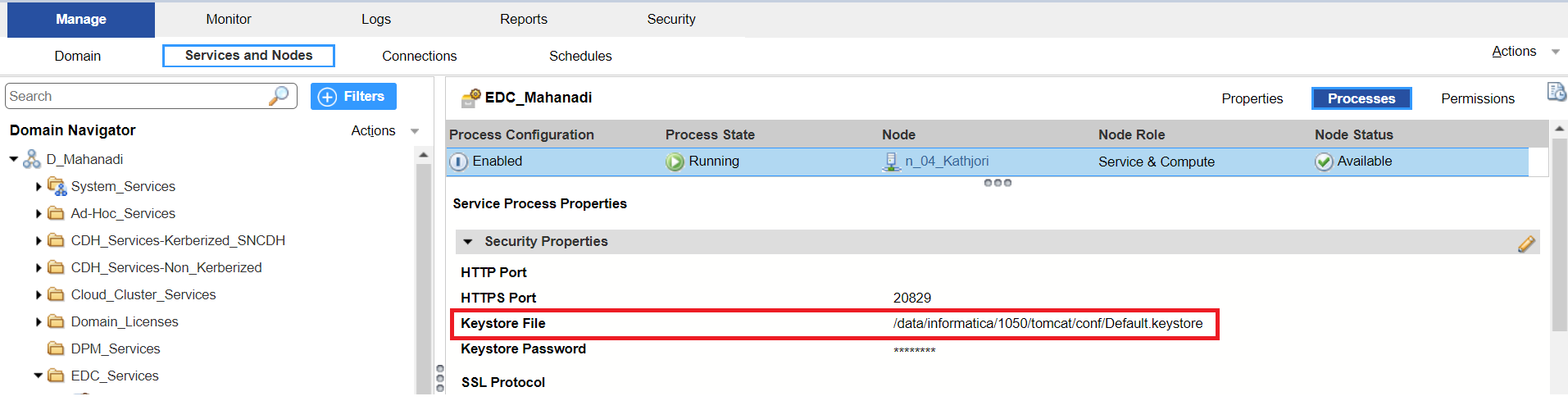
Task: Collapse the Security Properties section
Action: point(468,242)
